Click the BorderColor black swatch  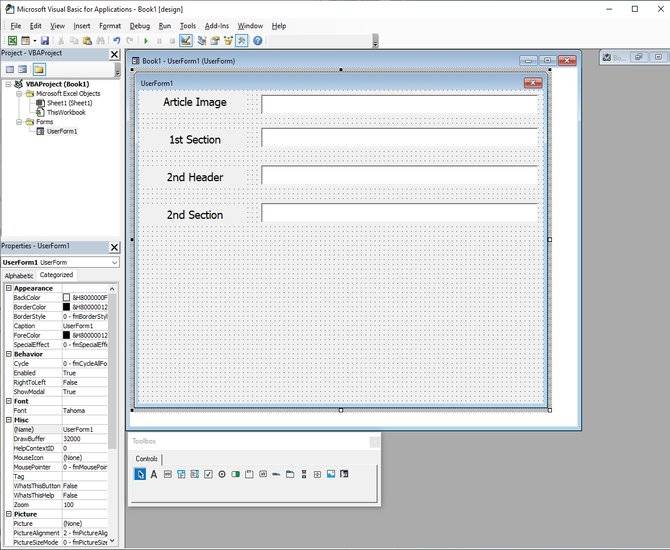point(66,307)
